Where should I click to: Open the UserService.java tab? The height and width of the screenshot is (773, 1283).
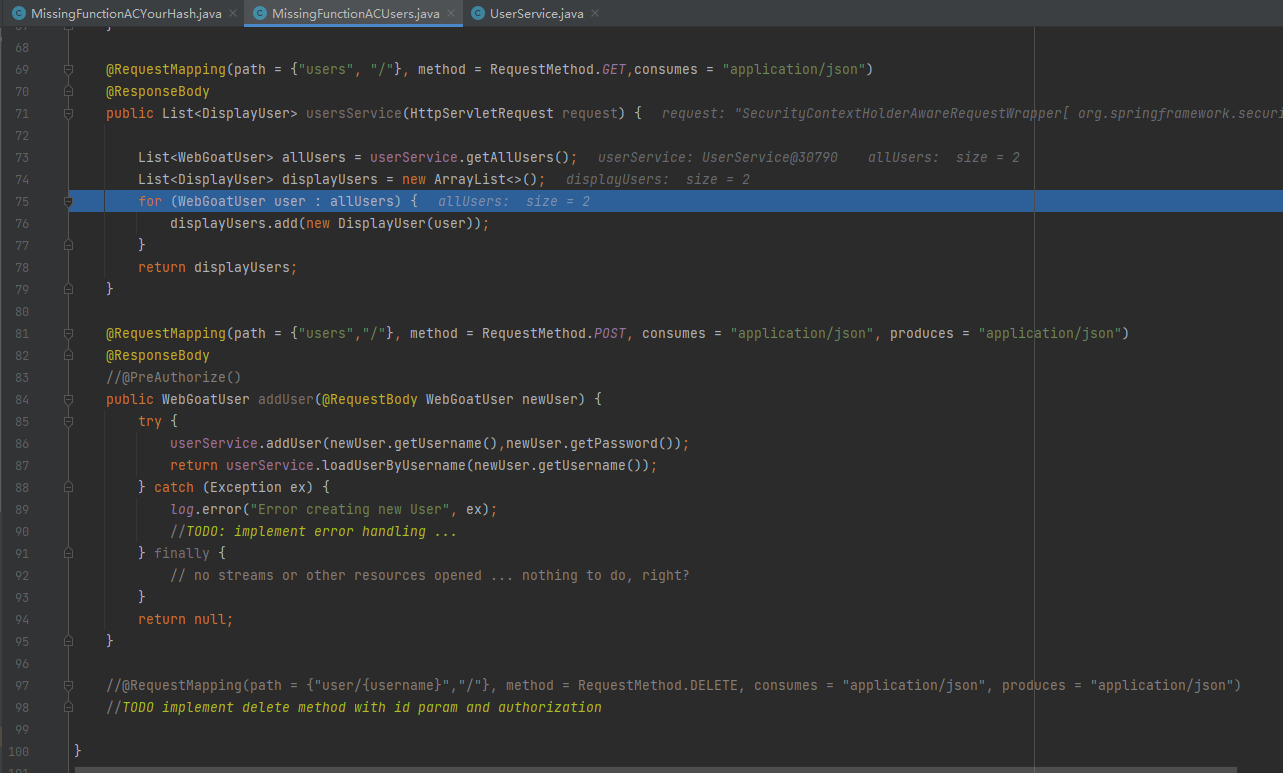tap(536, 14)
